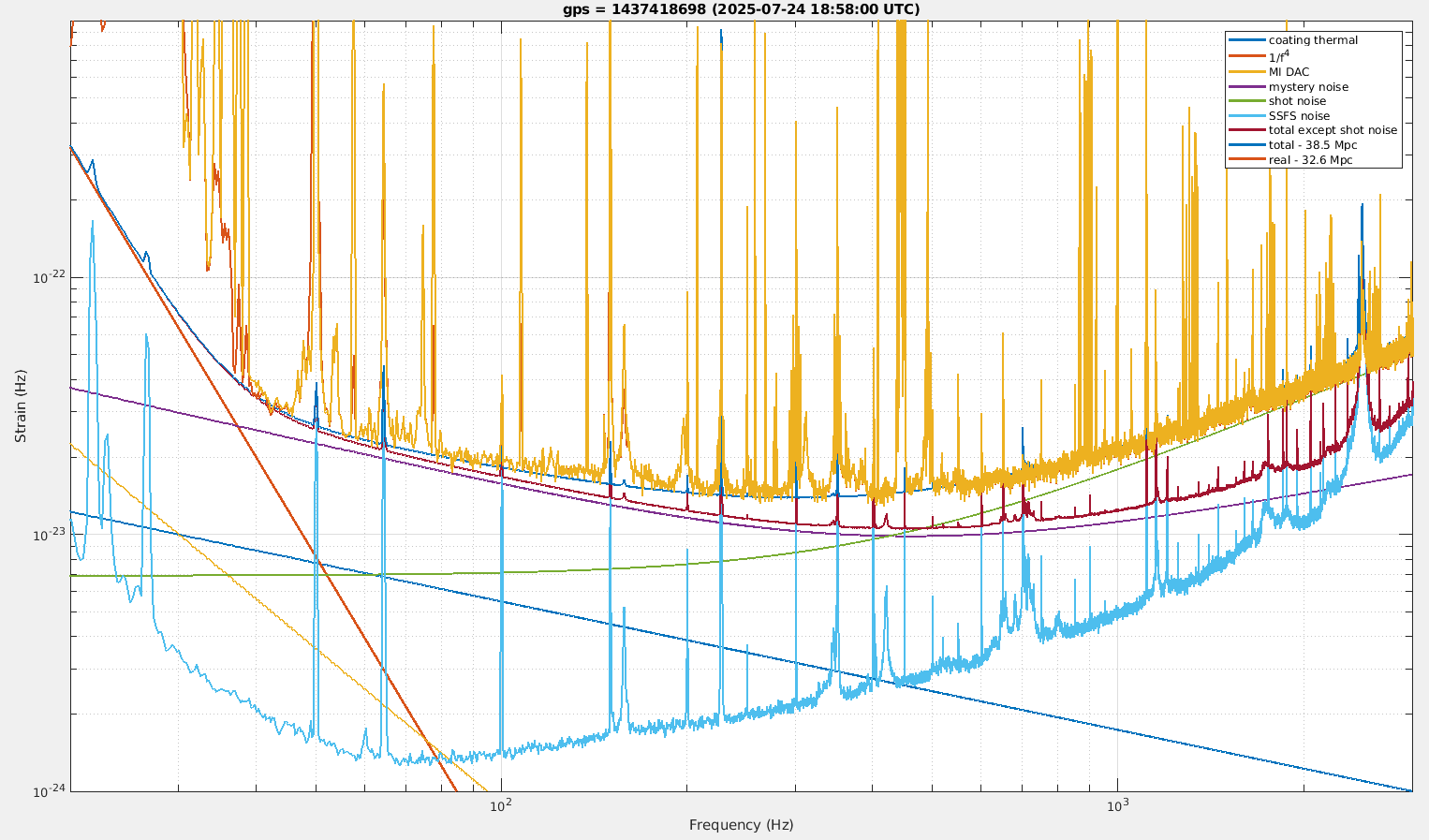Viewport: 1429px width, 840px height.
Task: Click the light-blue line sample beside 'SSFS noise'
Action: point(1246,116)
